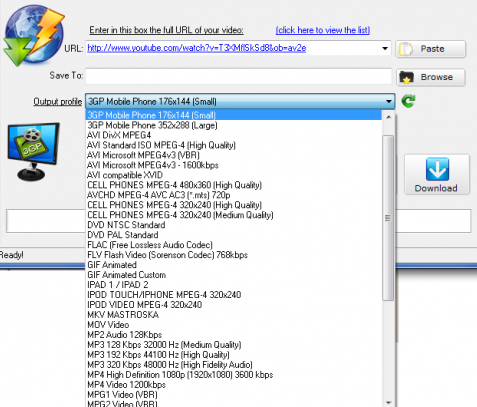
Task: Pick AVI Microsoft MPEG4v3 (VBR)
Action: coord(234,155)
